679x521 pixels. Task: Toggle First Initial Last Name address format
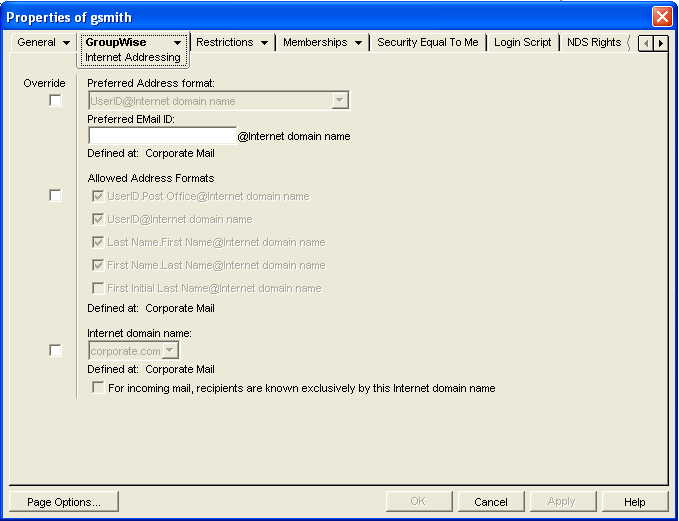98,288
